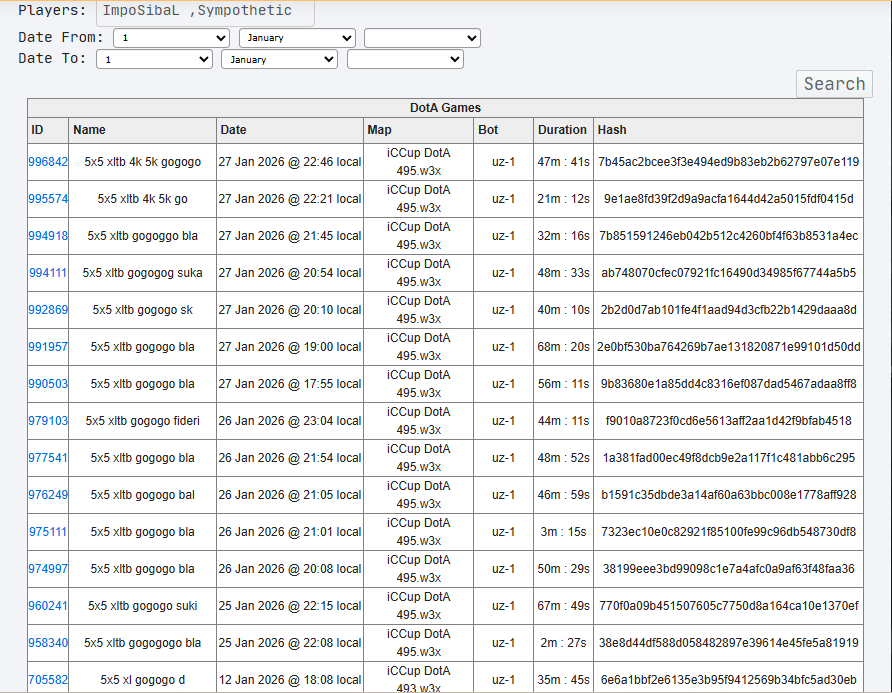Click date '27 Jan 2026 @ 22:46 local'

(x=290, y=162)
